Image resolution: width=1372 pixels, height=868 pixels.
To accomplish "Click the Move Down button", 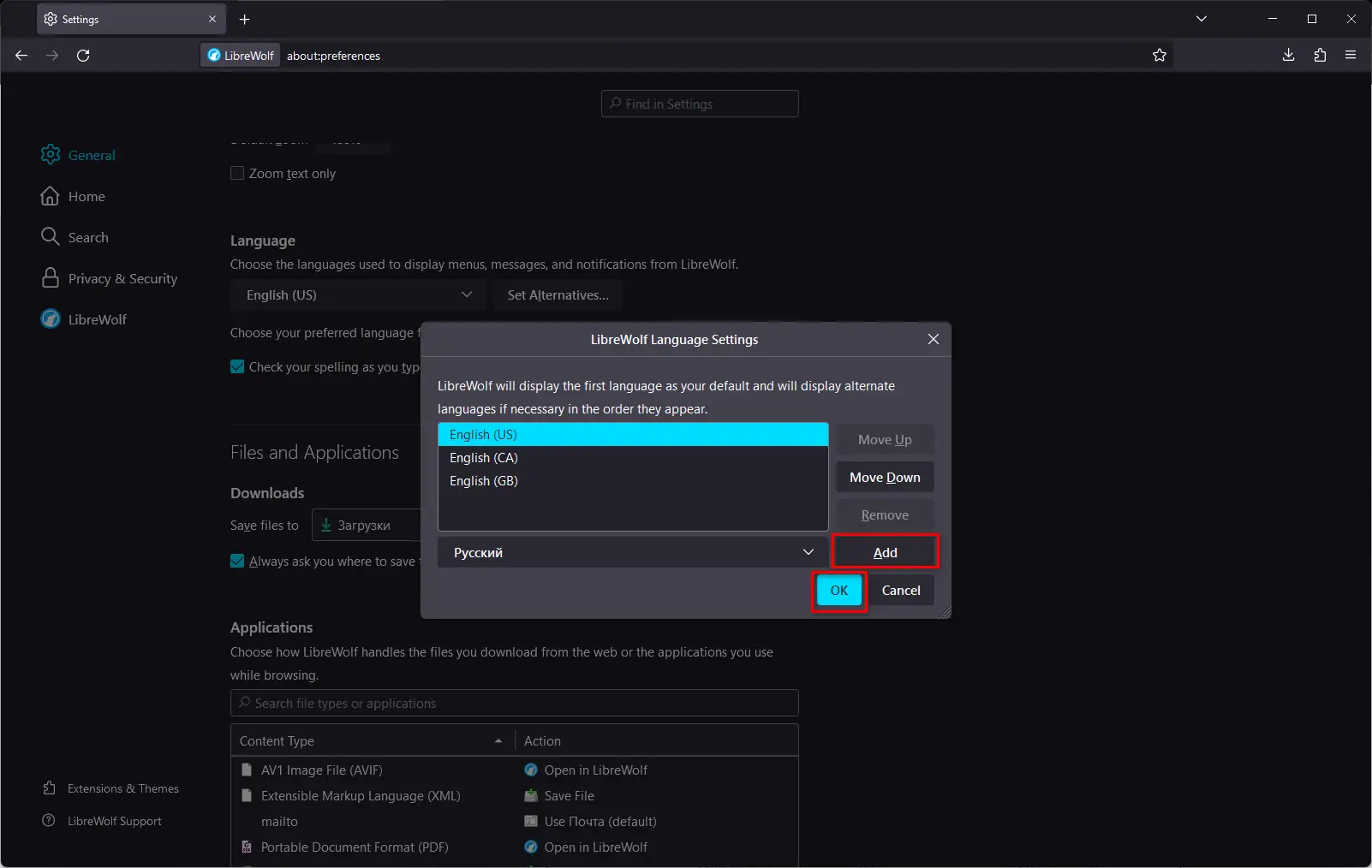I will pos(885,478).
